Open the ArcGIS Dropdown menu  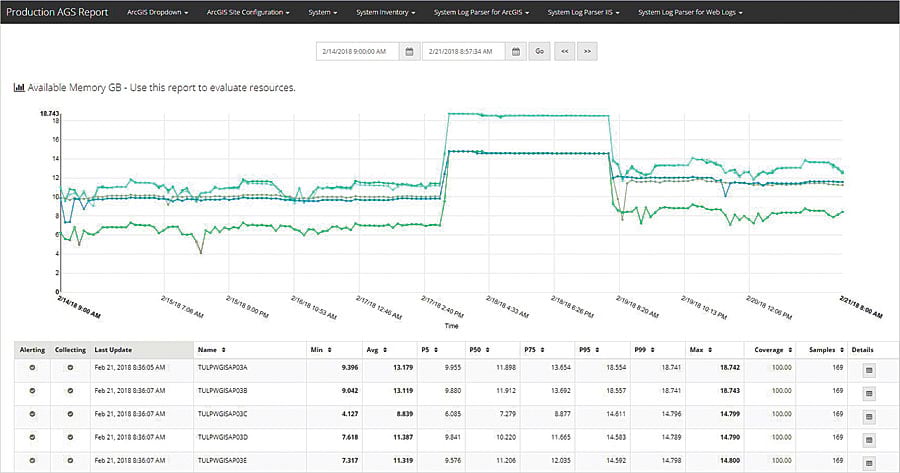click(x=157, y=12)
